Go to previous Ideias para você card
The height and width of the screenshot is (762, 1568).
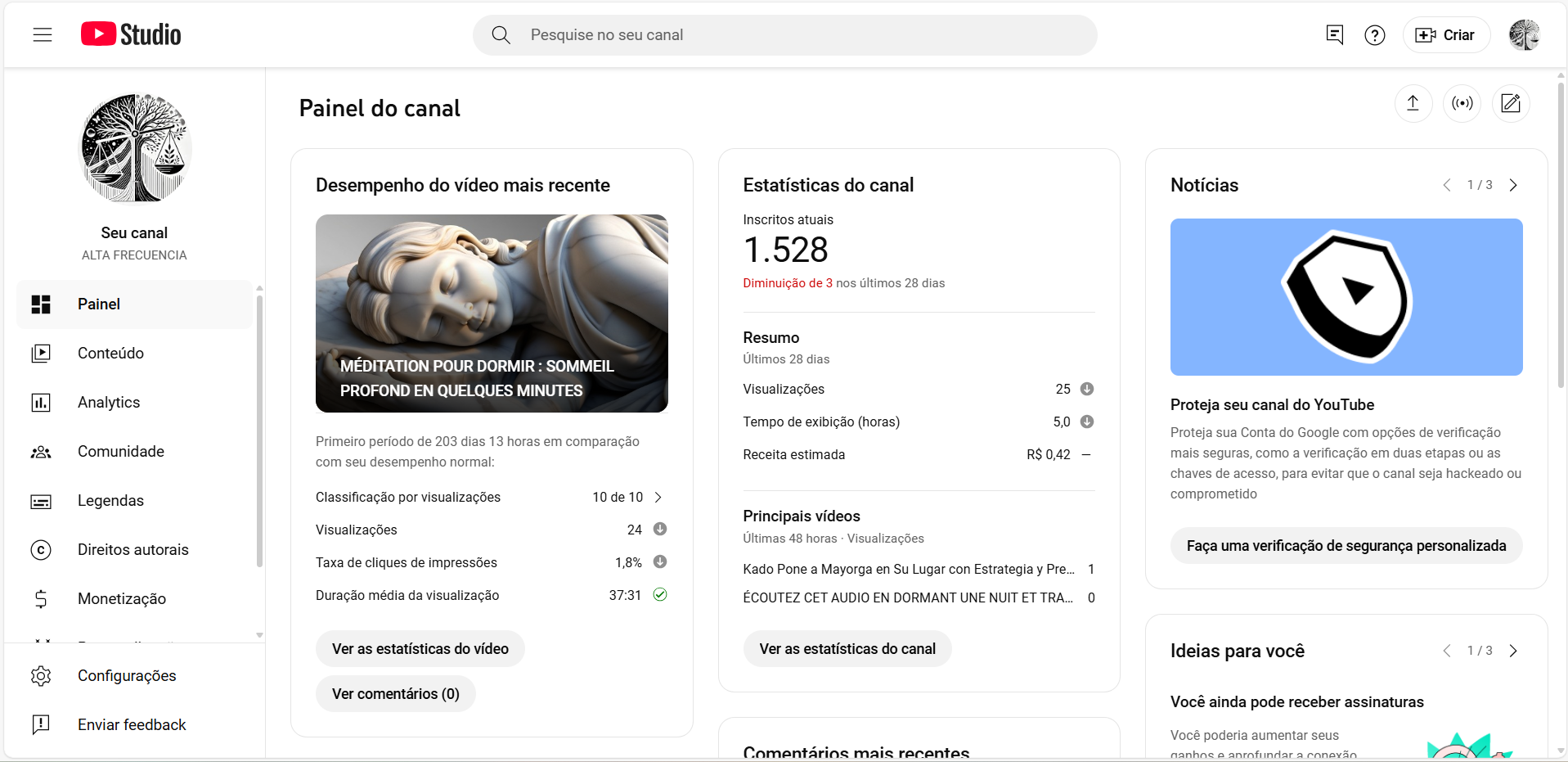(x=1447, y=651)
